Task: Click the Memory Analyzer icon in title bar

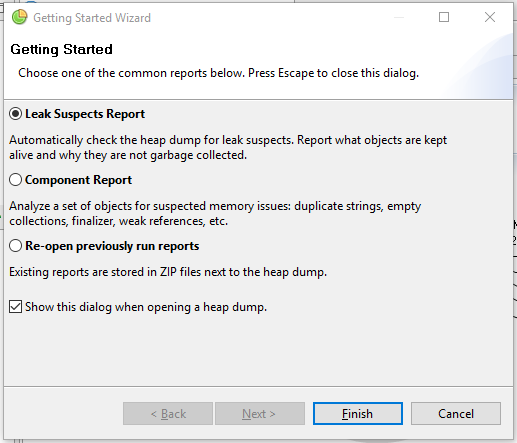Action: pos(19,17)
